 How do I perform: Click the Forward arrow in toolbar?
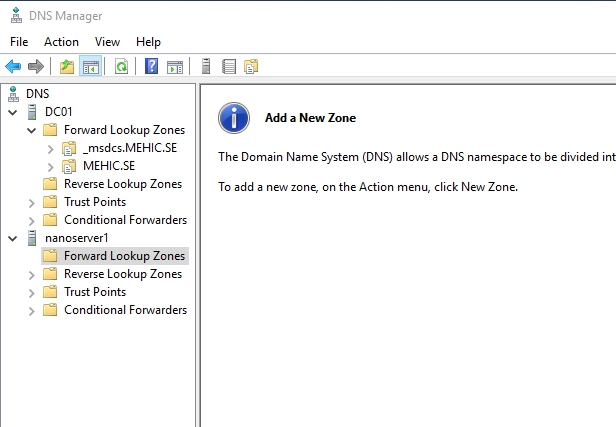pyautogui.click(x=36, y=67)
